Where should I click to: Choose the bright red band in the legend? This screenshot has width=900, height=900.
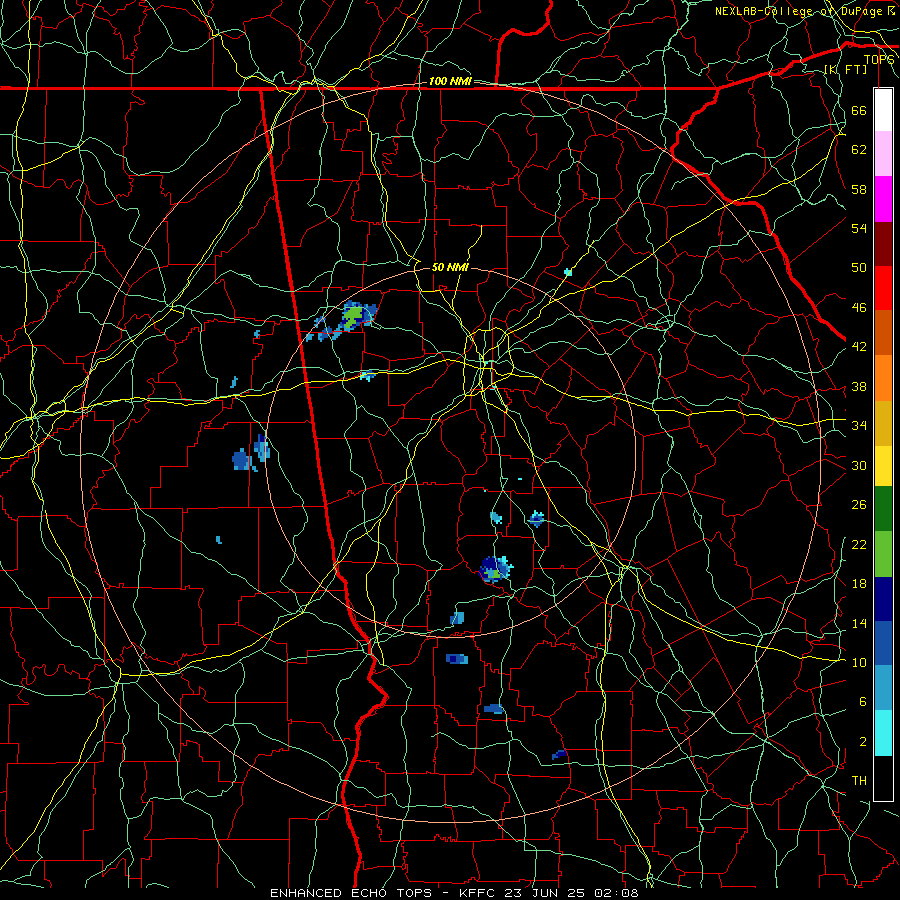pos(883,288)
